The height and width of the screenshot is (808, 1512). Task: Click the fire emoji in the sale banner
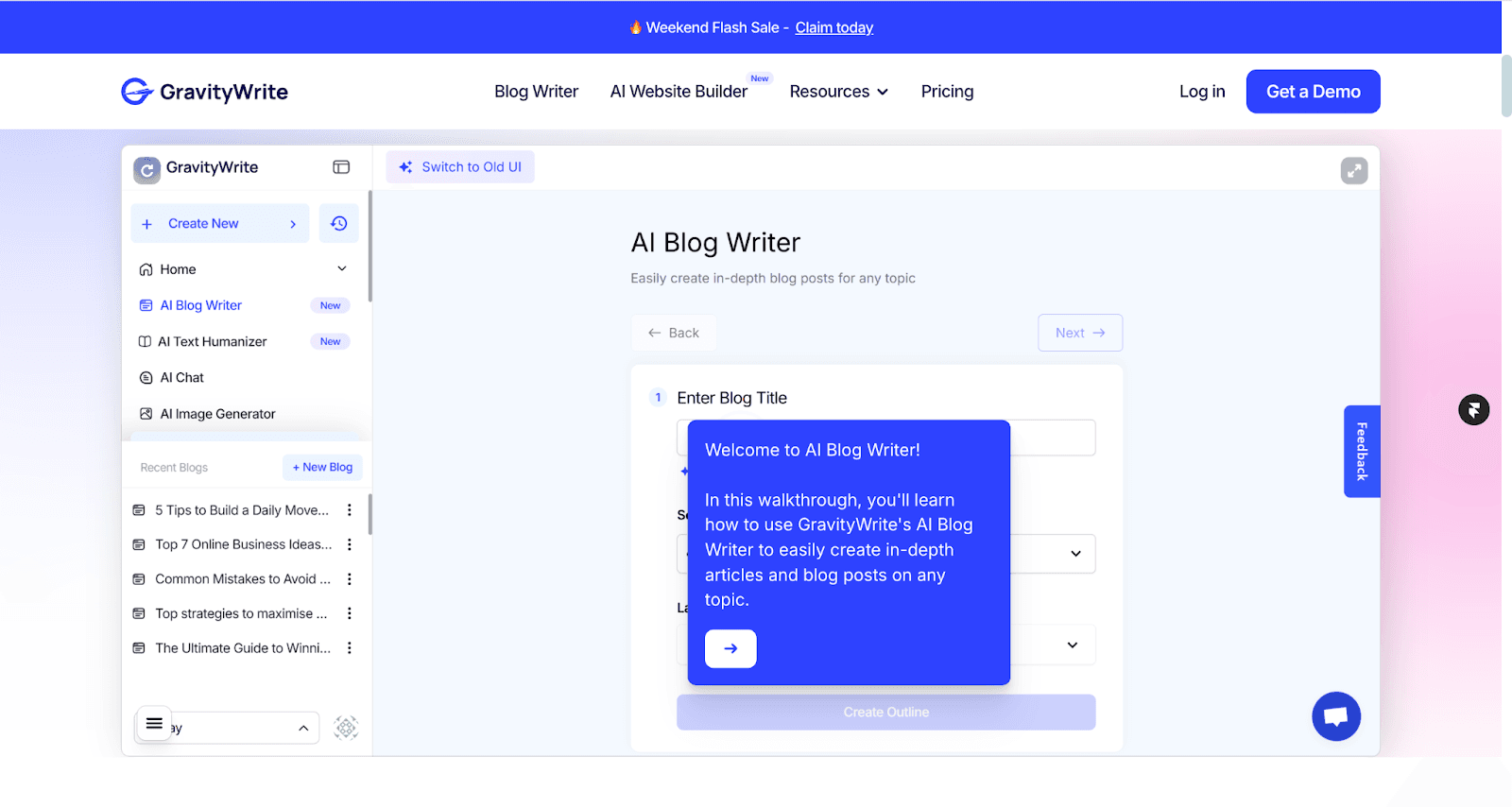coord(636,27)
